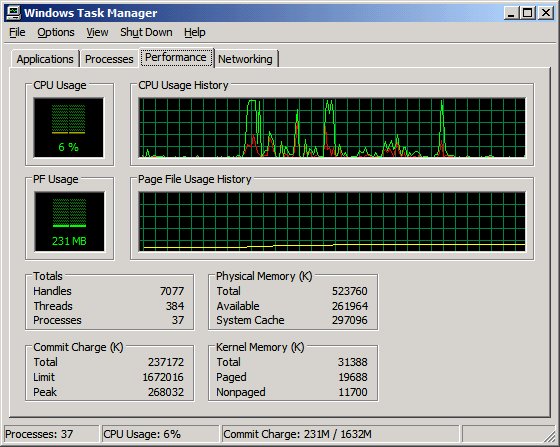The image size is (560, 447).
Task: Click the 'System Cache' label
Action: click(250, 320)
